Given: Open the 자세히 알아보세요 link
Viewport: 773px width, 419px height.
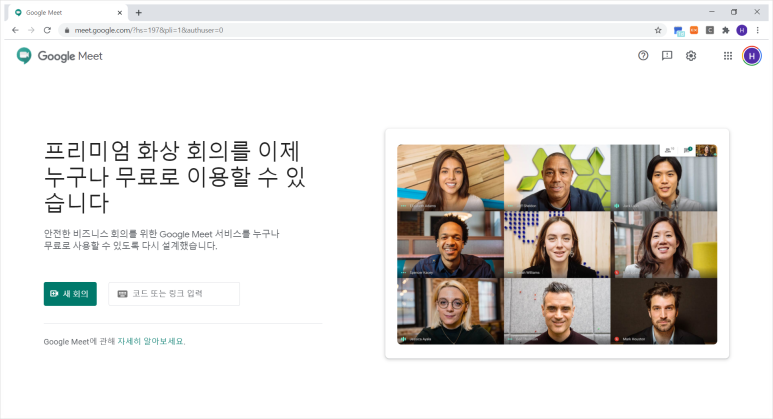Looking at the screenshot, I should click(151, 341).
